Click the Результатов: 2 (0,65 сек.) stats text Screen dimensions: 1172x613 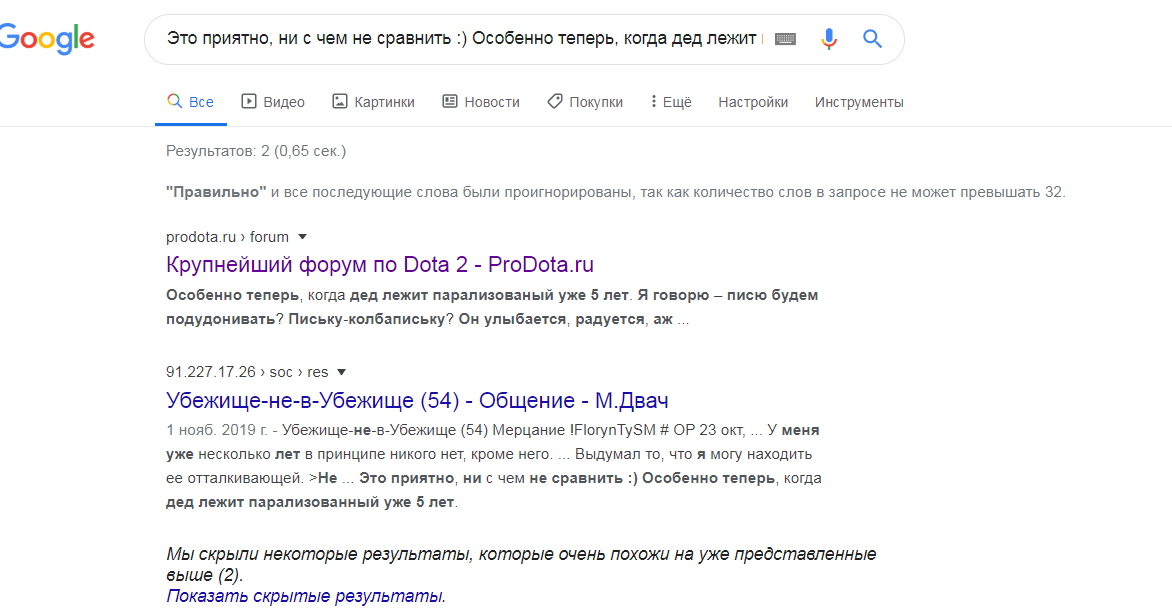256,151
